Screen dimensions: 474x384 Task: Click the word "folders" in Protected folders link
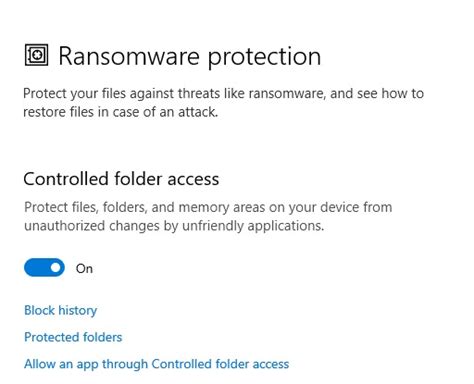pos(103,337)
